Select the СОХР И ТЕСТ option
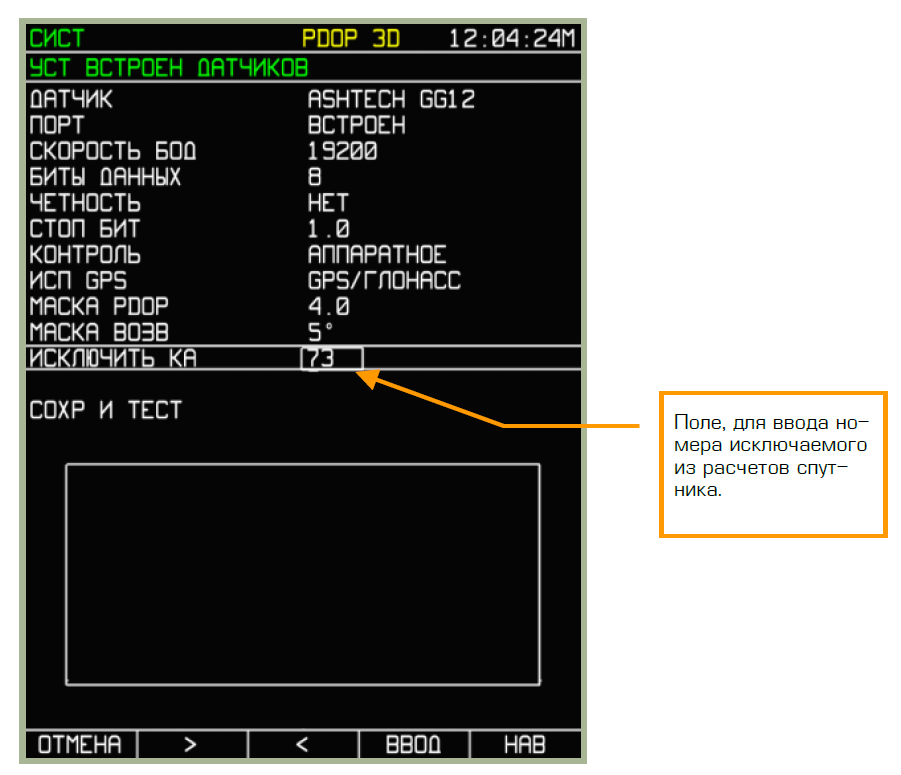Screen dimensions: 901x775 pos(106,410)
